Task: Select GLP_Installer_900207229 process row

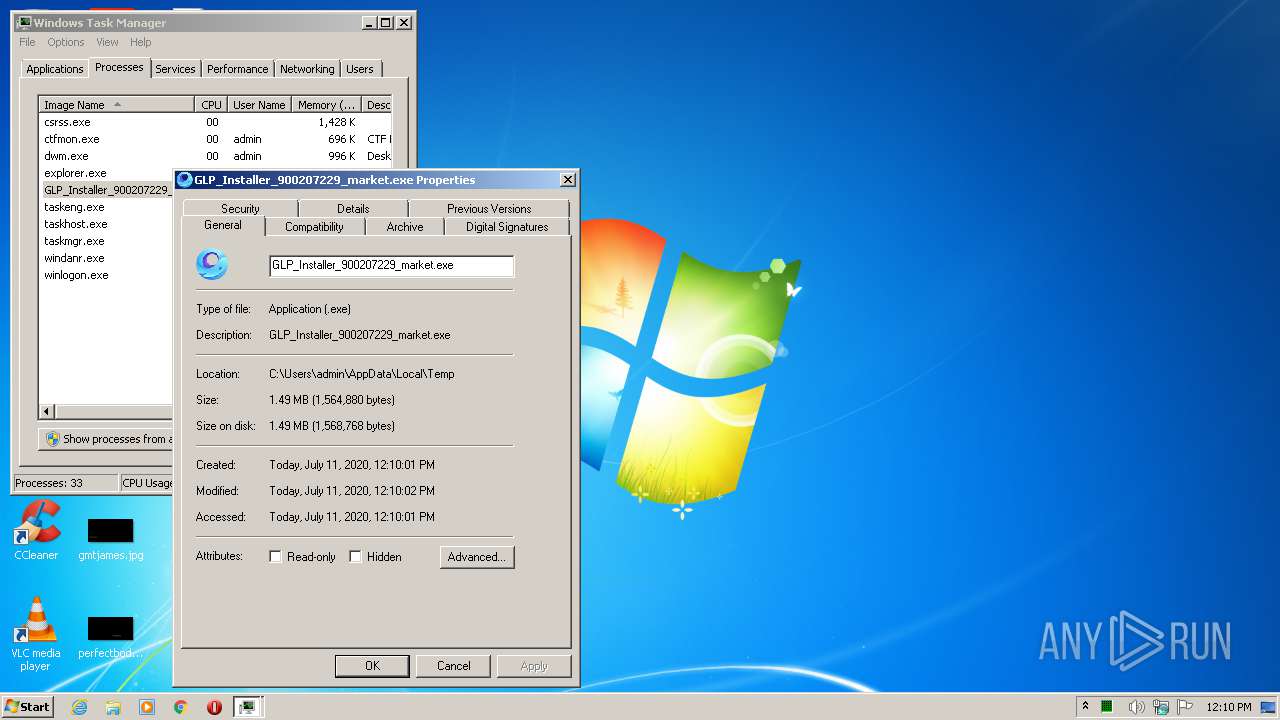Action: coord(107,190)
